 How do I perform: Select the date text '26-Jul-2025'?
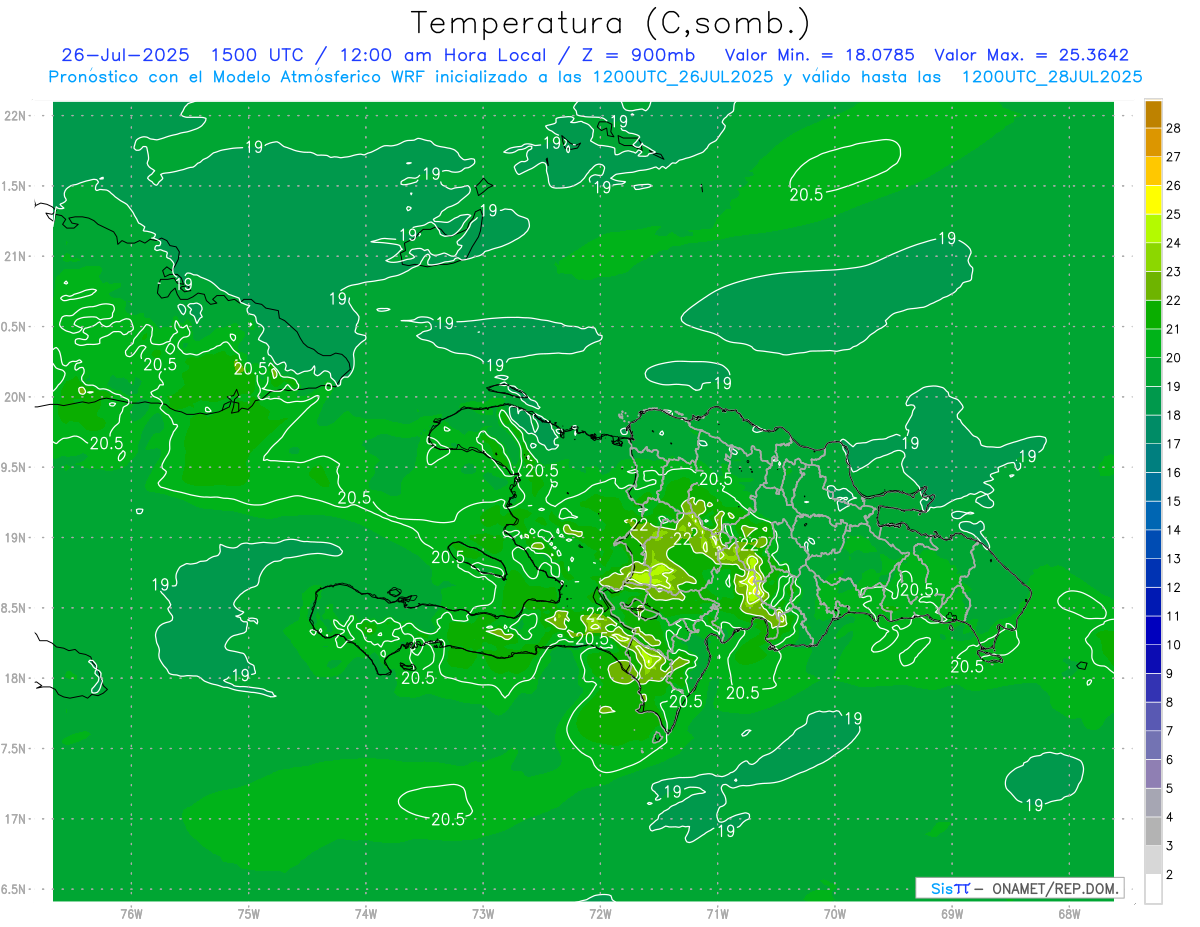[x=128, y=55]
